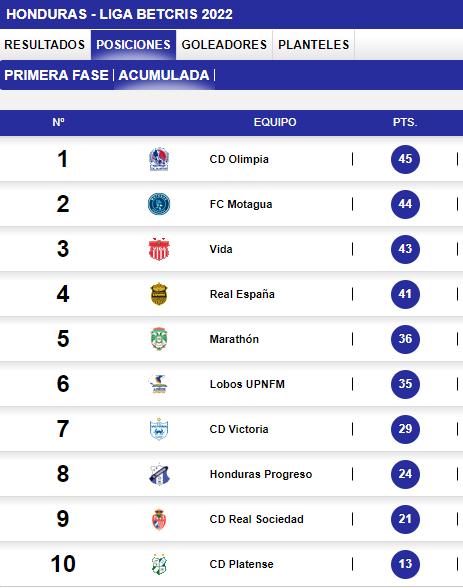Select the POSICIONES tab
The width and height of the screenshot is (463, 588).
pyautogui.click(x=133, y=45)
